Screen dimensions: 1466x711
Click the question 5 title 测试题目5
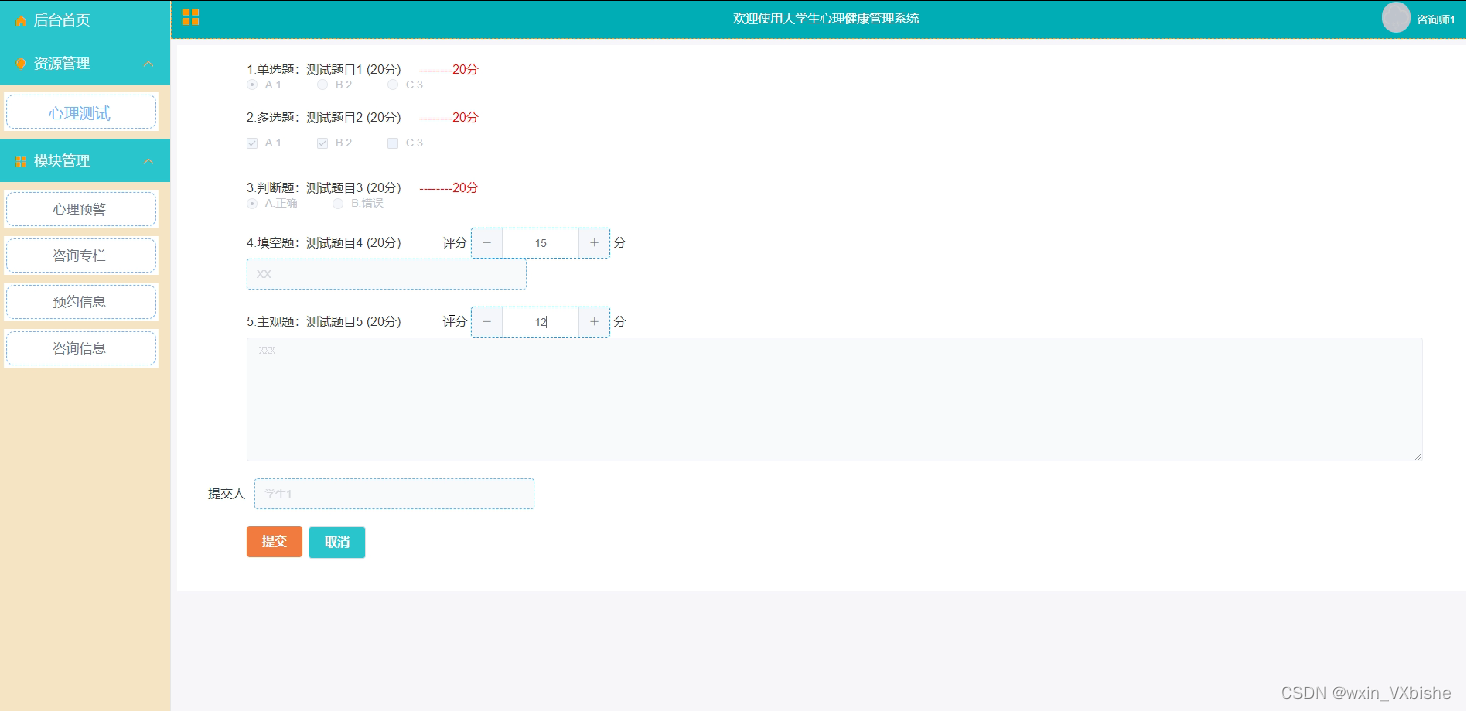pos(334,322)
